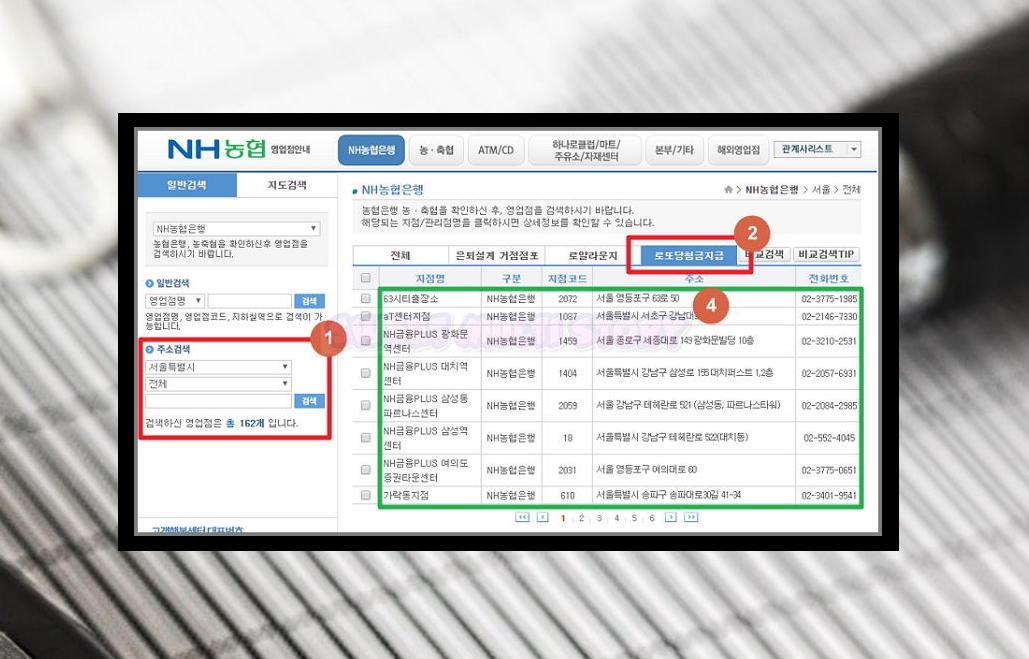The width and height of the screenshot is (1029, 659).
Task: Check the NH금융PLUS 삼성역센터 row checkbox
Action: [366, 437]
